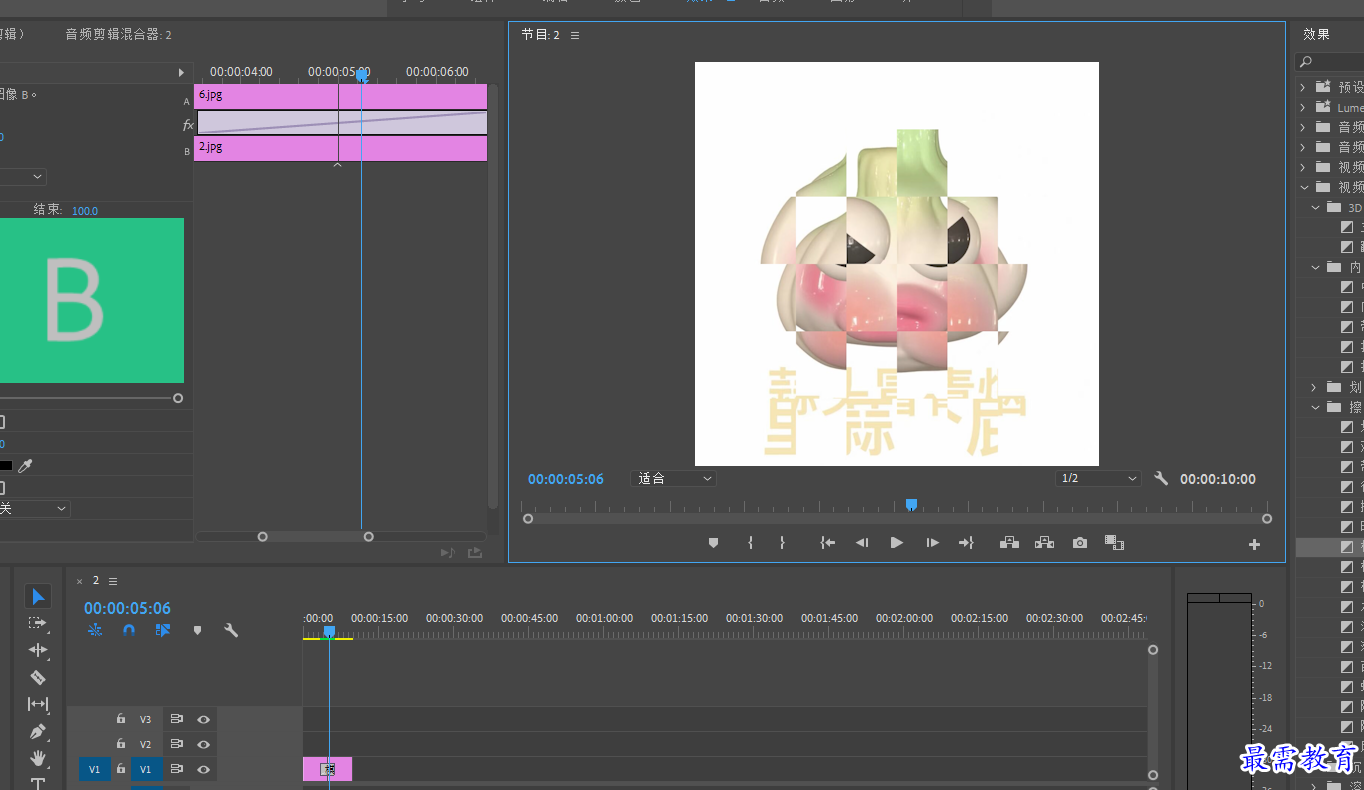Click the Extract button in program monitor

pyautogui.click(x=1045, y=543)
